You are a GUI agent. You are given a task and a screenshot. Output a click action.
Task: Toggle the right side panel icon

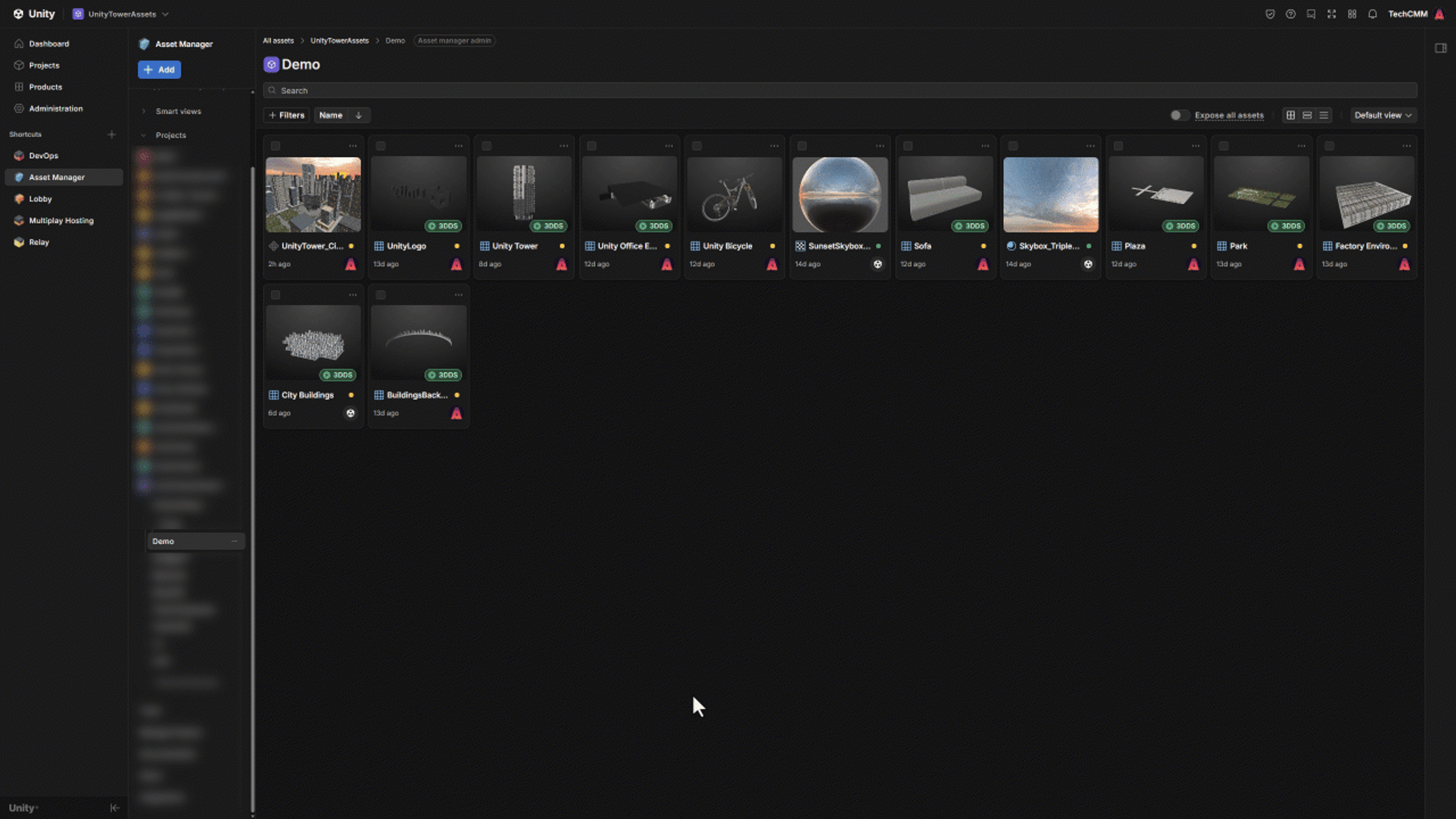coord(1441,48)
